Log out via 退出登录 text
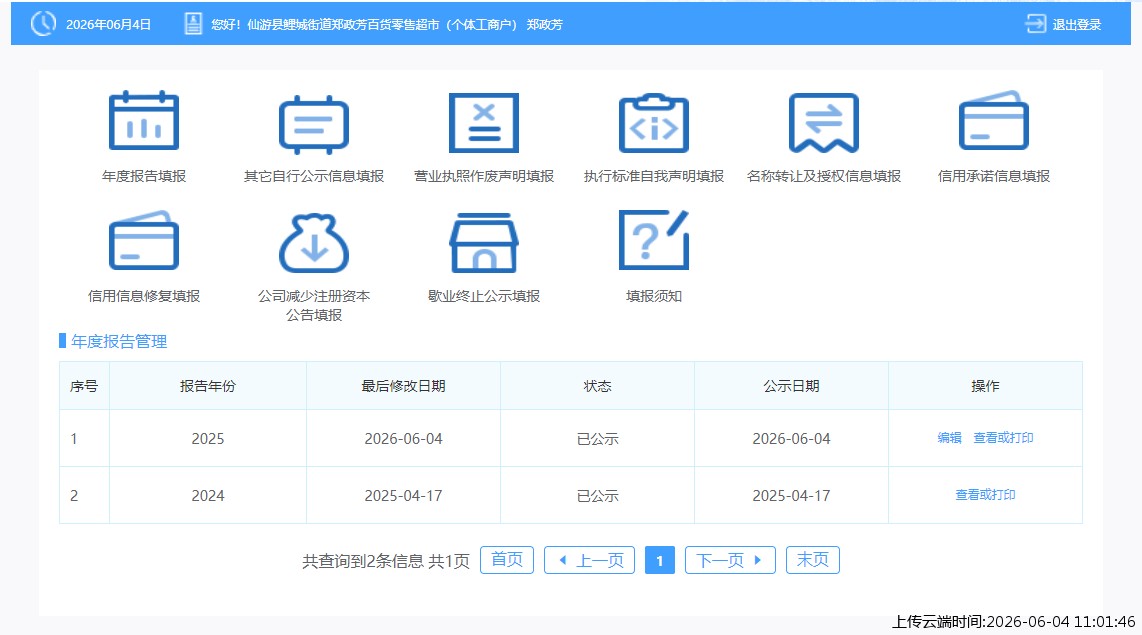 [x=1076, y=25]
